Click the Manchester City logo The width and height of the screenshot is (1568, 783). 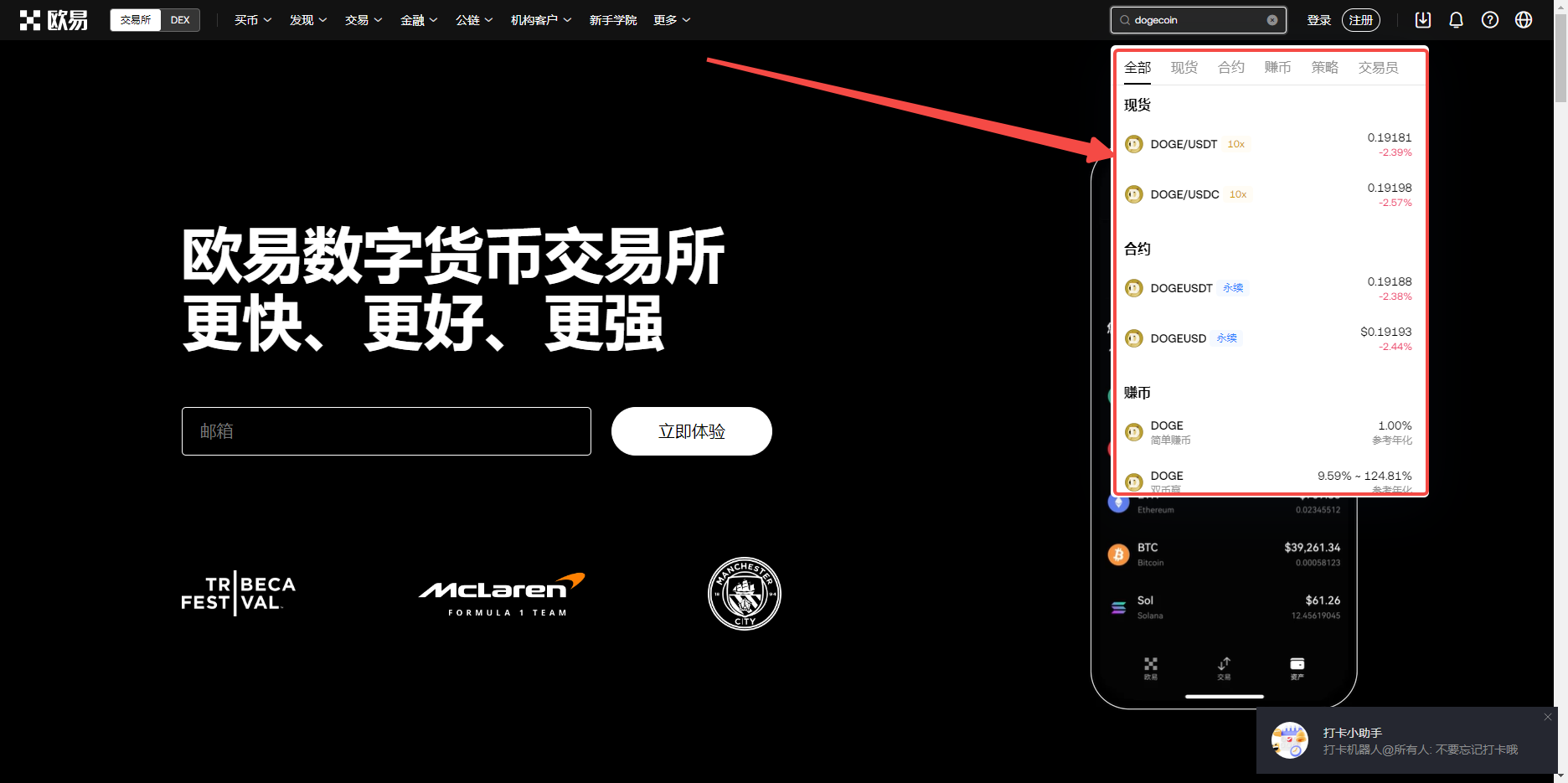tap(745, 593)
